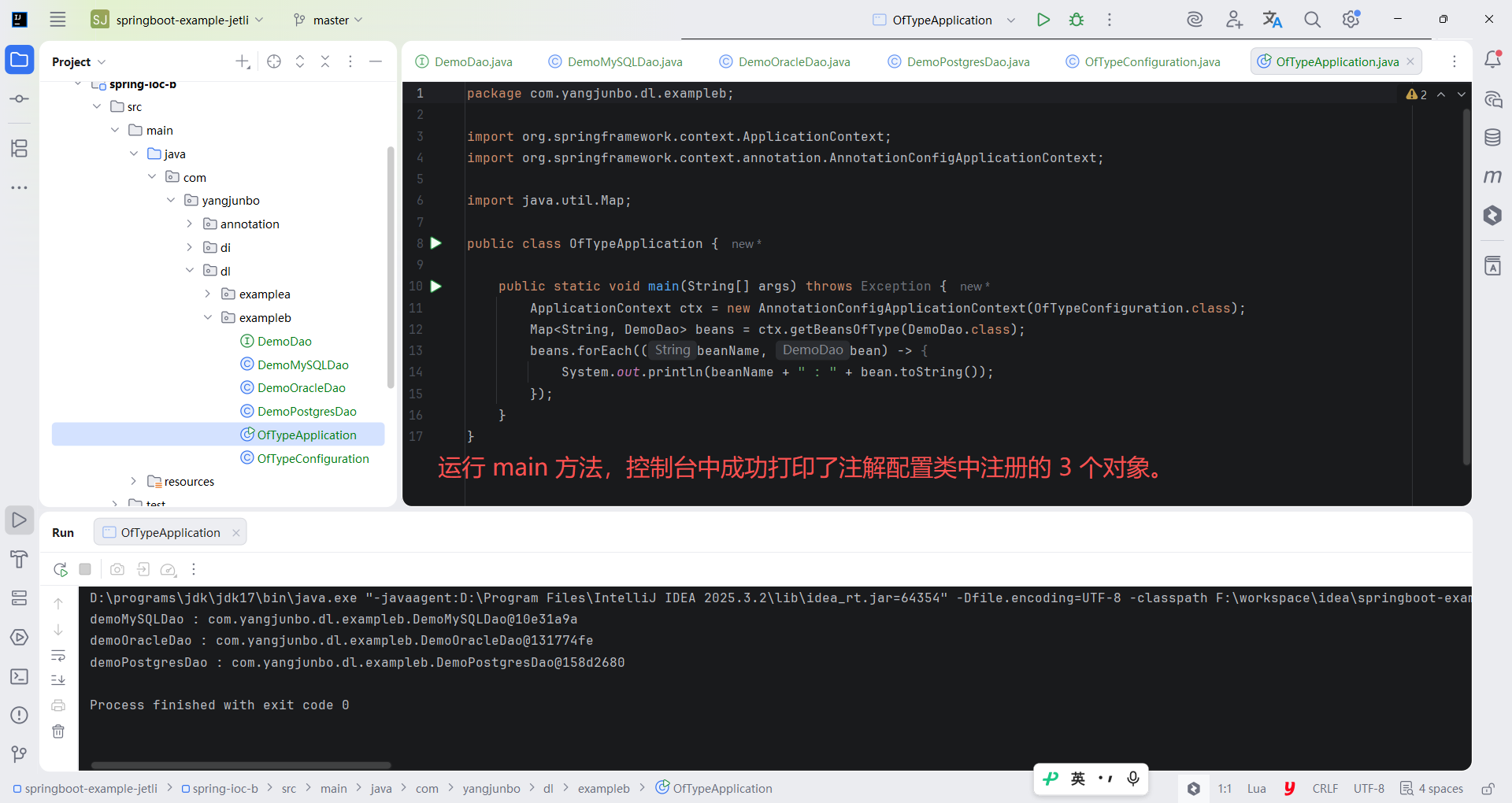Viewport: 1512px width, 803px height.
Task: Open Code With Me add-user icon
Action: coord(1234,20)
